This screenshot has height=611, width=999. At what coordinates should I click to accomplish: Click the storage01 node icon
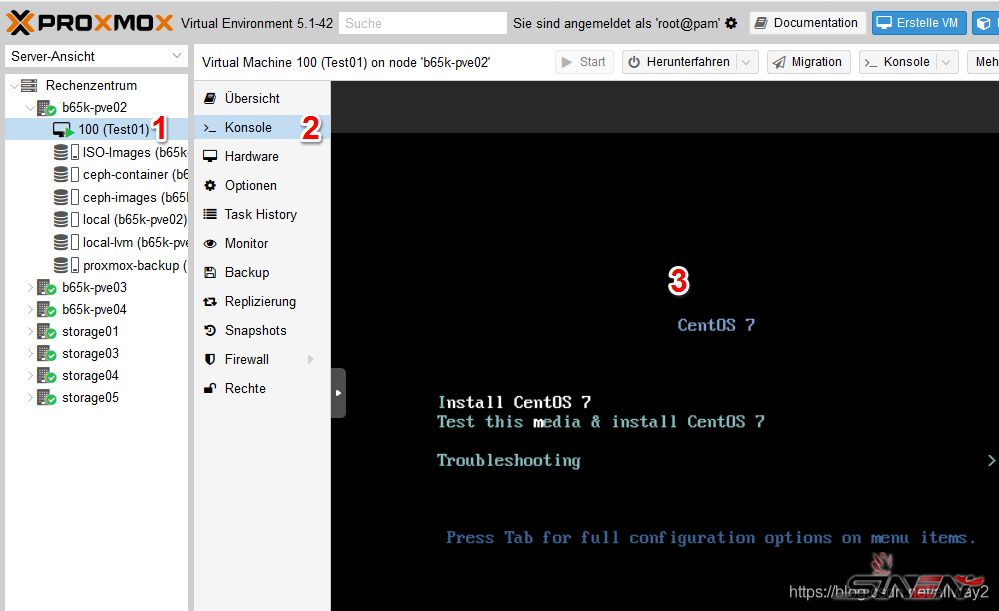47,332
